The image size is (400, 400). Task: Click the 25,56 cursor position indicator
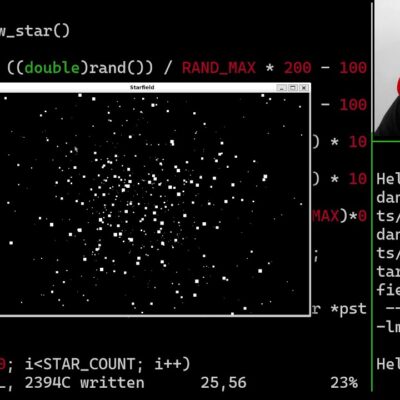[223, 383]
